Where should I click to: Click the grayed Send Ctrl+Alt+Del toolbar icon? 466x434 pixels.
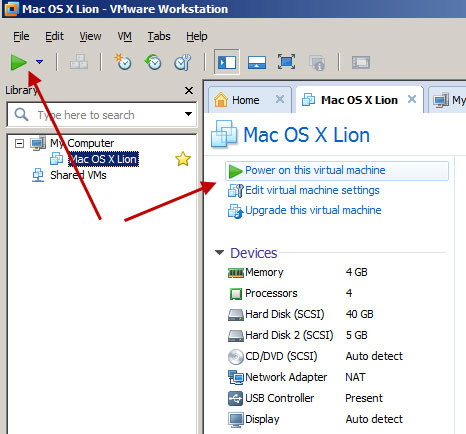click(x=79, y=62)
